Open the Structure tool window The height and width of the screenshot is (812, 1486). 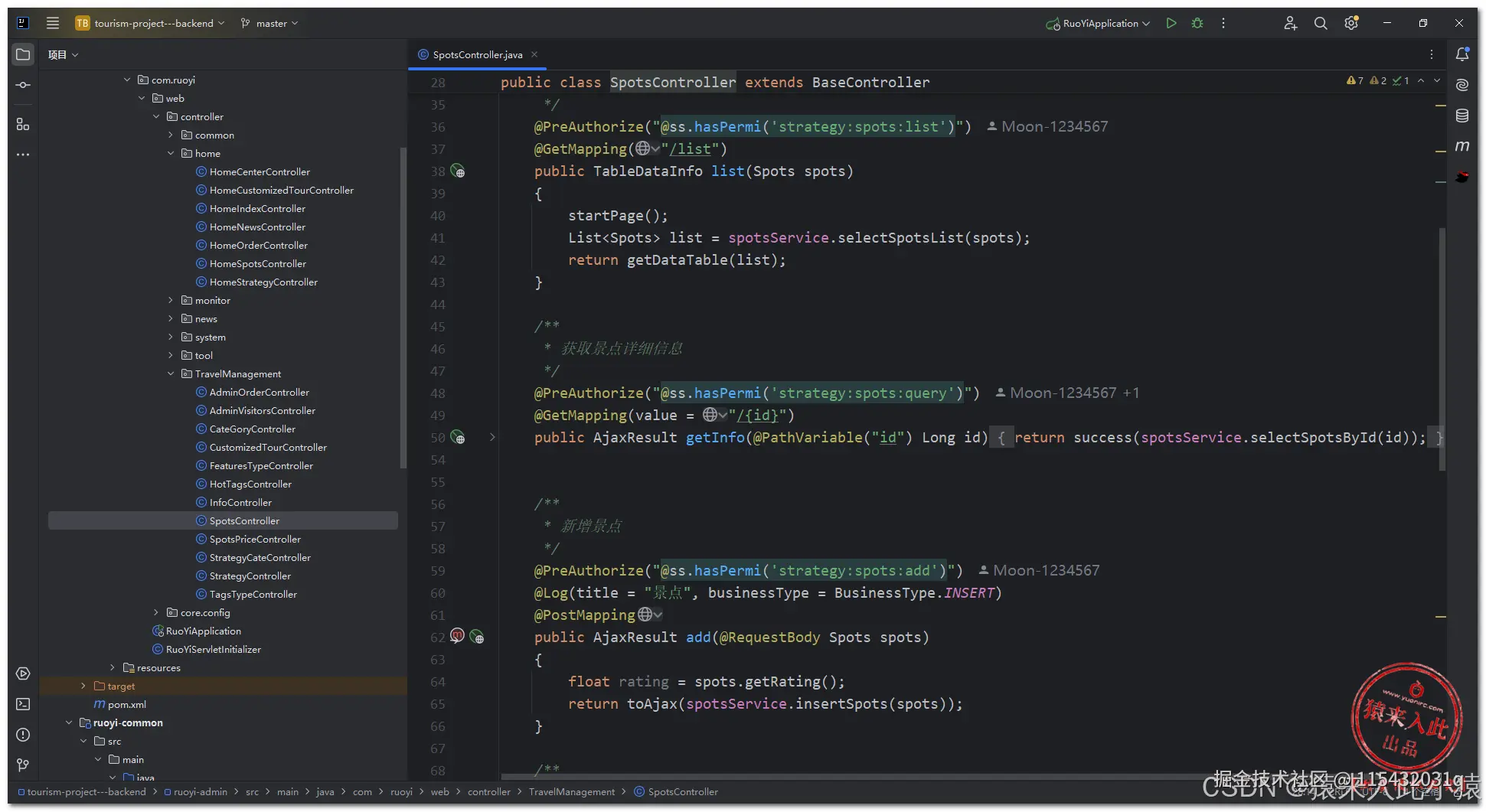(23, 124)
